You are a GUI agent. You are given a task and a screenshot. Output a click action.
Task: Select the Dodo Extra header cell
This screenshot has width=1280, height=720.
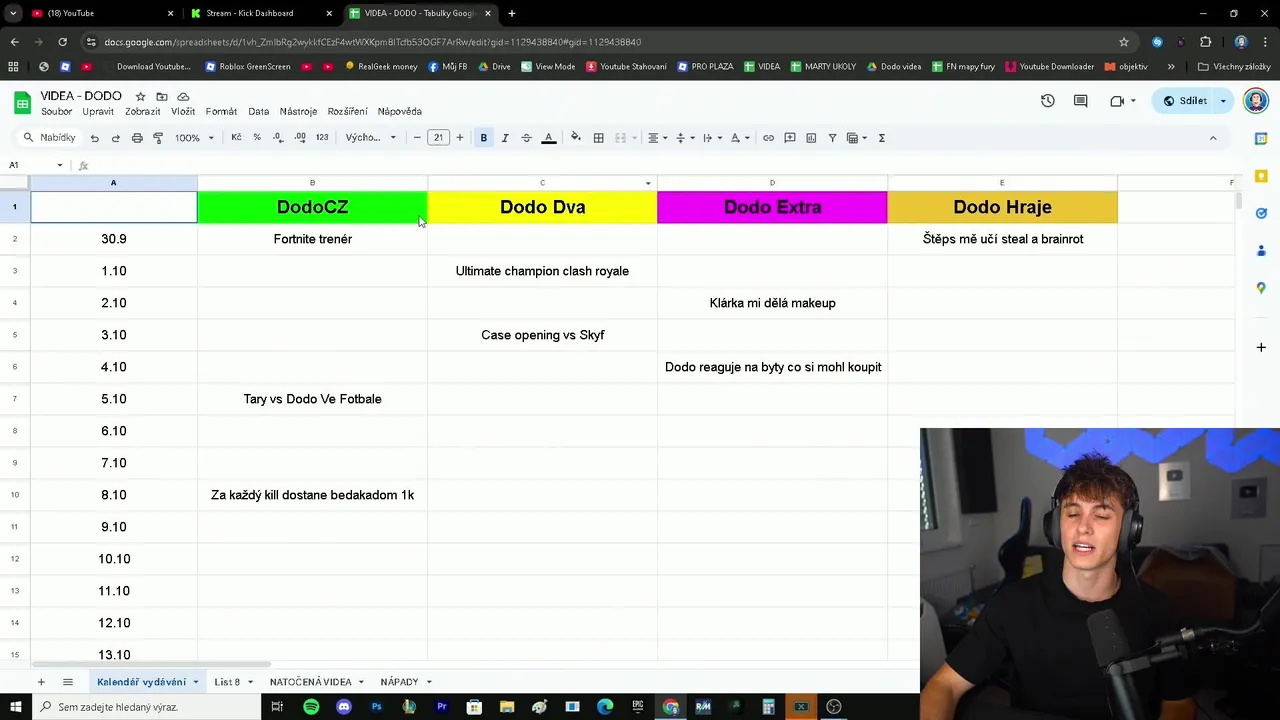(x=772, y=207)
